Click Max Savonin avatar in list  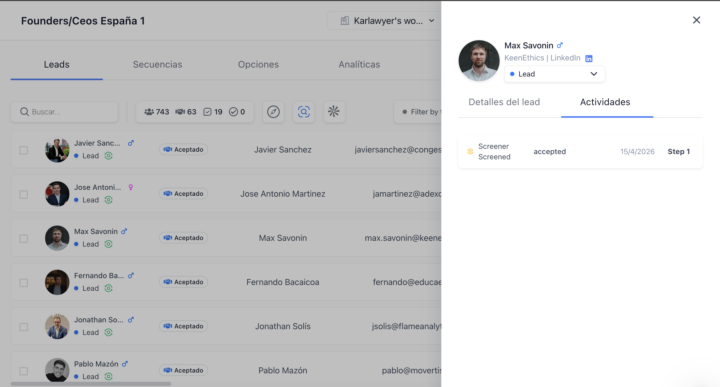tap(57, 238)
